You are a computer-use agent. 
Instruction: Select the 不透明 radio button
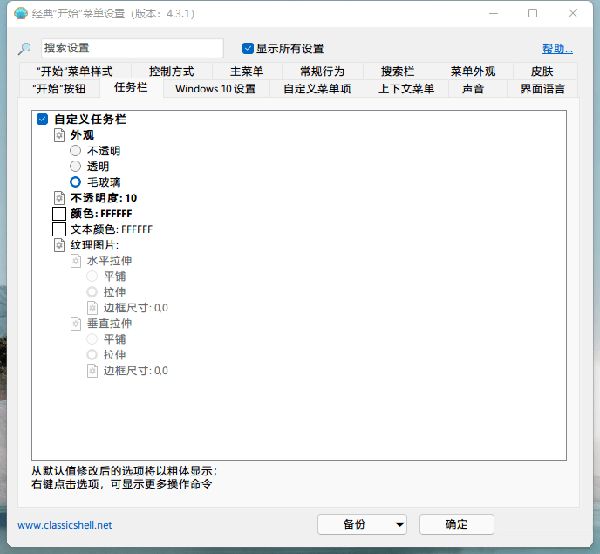[x=76, y=151]
